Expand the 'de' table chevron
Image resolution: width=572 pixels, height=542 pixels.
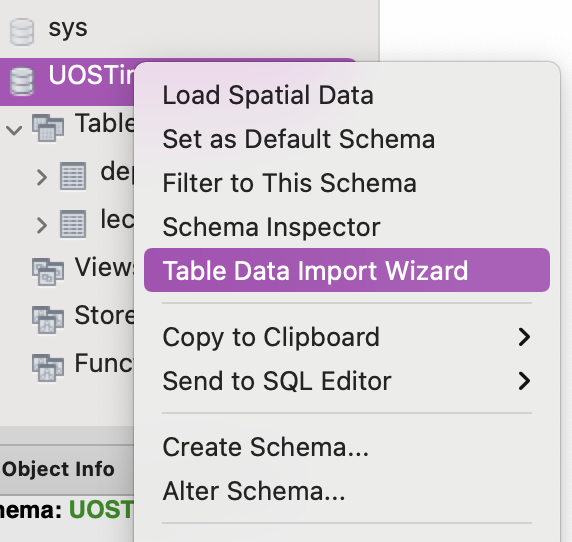[x=42, y=177]
